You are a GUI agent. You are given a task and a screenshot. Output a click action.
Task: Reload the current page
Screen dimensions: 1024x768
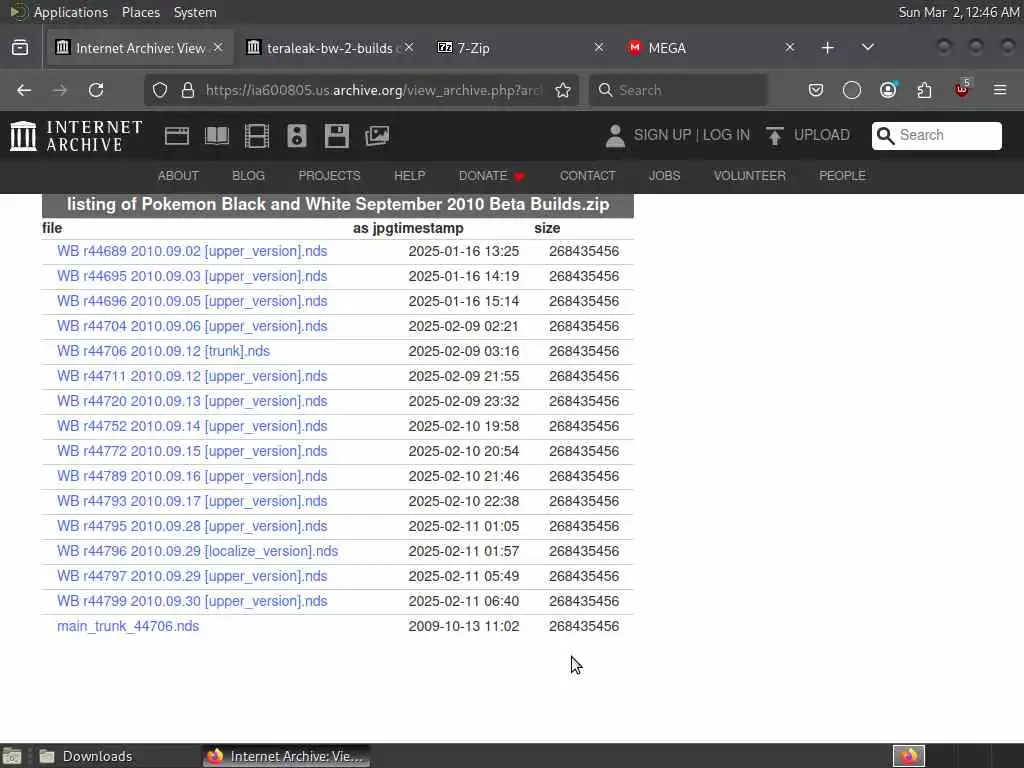[x=96, y=90]
